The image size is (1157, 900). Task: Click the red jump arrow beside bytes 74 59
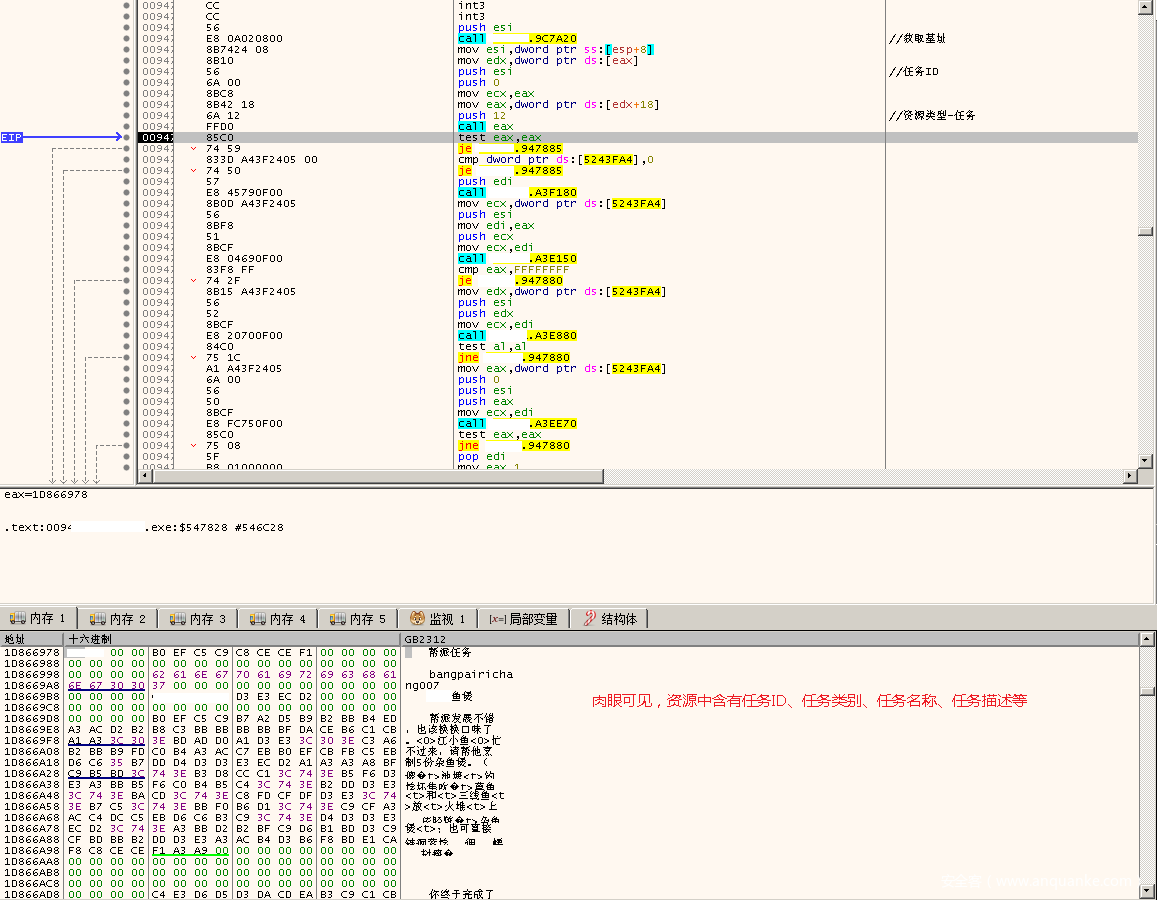click(195, 148)
